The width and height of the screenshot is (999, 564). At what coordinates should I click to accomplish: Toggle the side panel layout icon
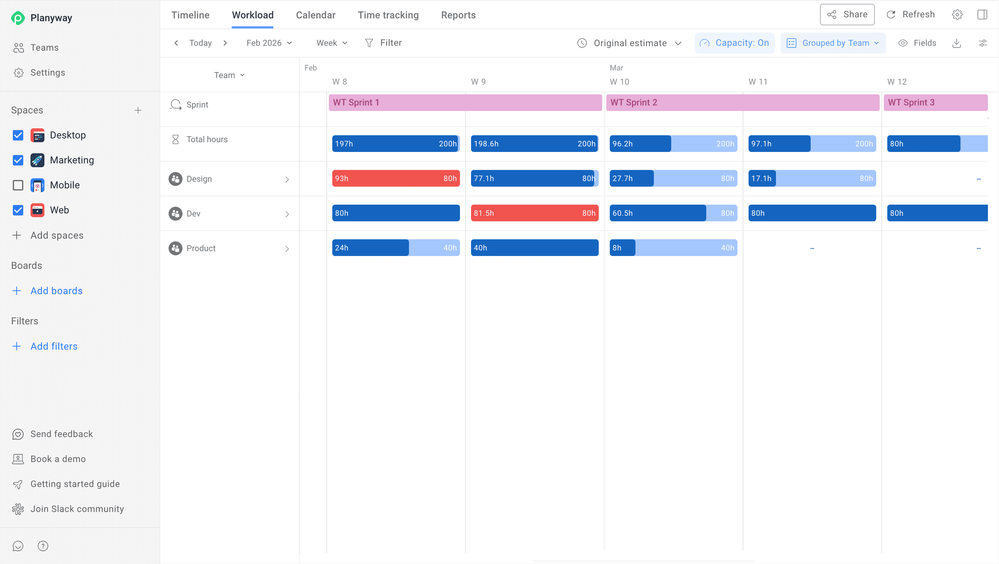[982, 15]
